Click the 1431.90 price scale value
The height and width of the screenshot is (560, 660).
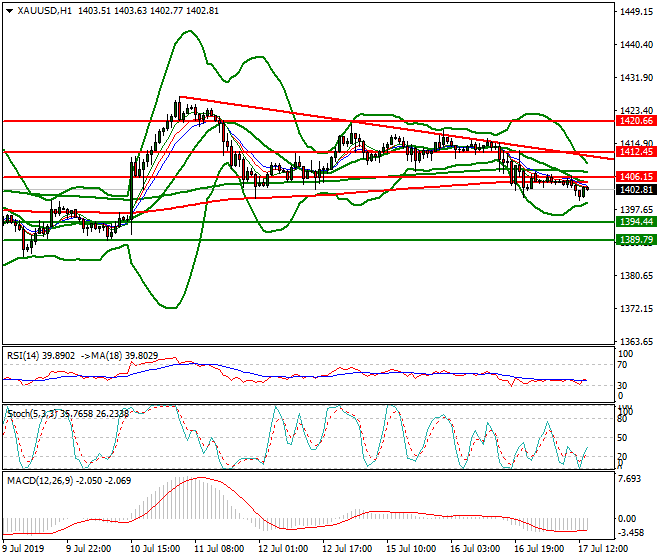tap(636, 78)
